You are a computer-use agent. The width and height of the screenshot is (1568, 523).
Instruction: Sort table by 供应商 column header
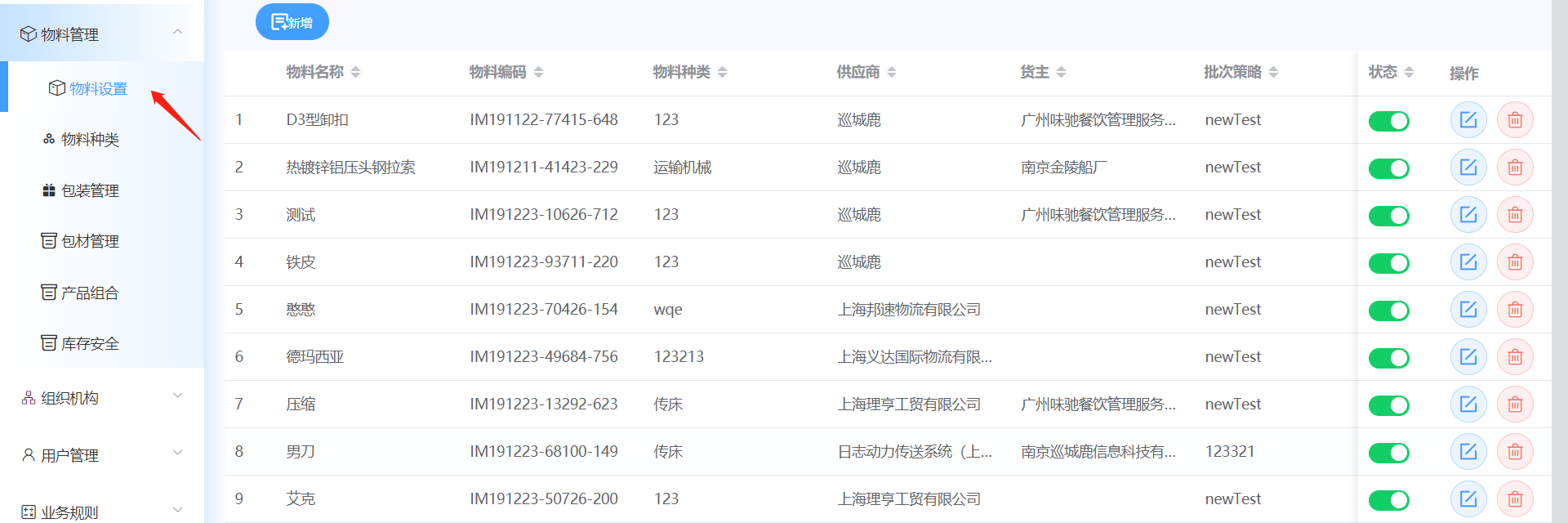click(x=866, y=72)
